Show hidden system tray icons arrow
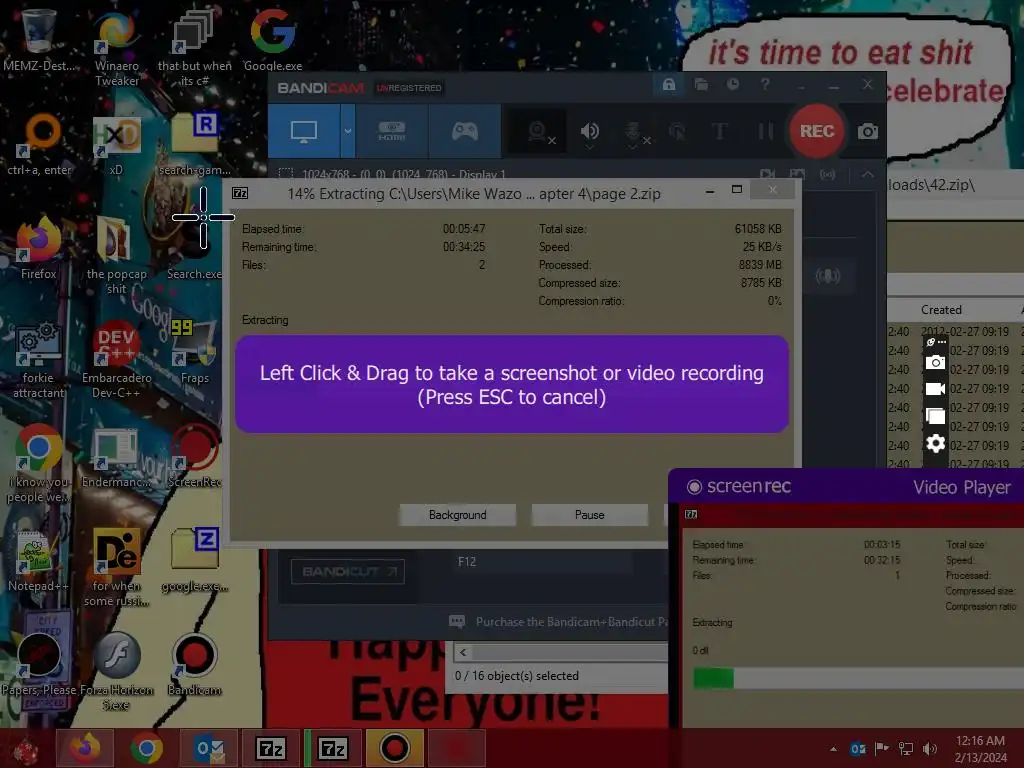 click(x=833, y=749)
